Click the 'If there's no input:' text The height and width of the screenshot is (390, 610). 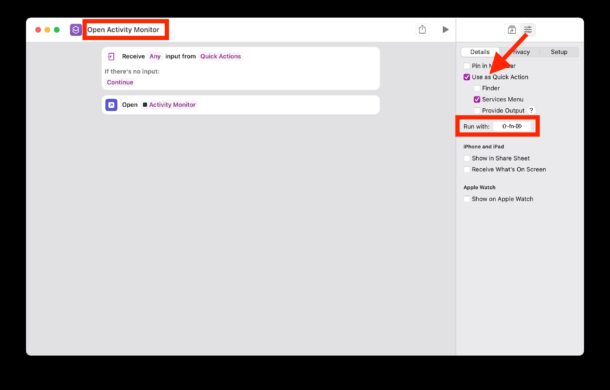(x=132, y=72)
